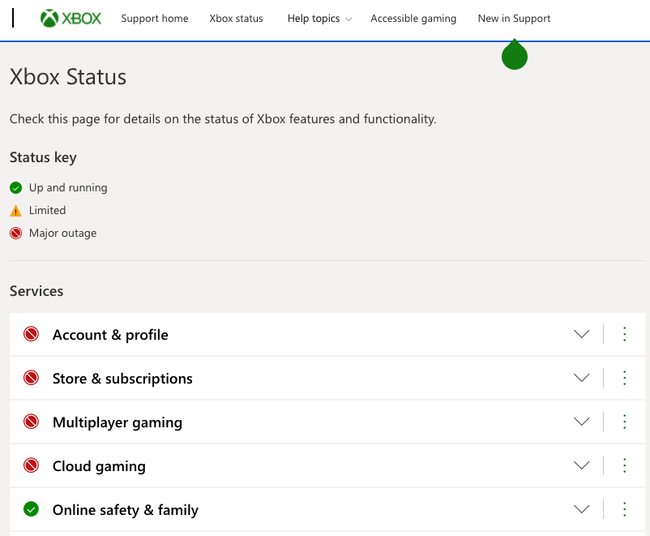Open more options for Multiplayer gaming

(625, 422)
